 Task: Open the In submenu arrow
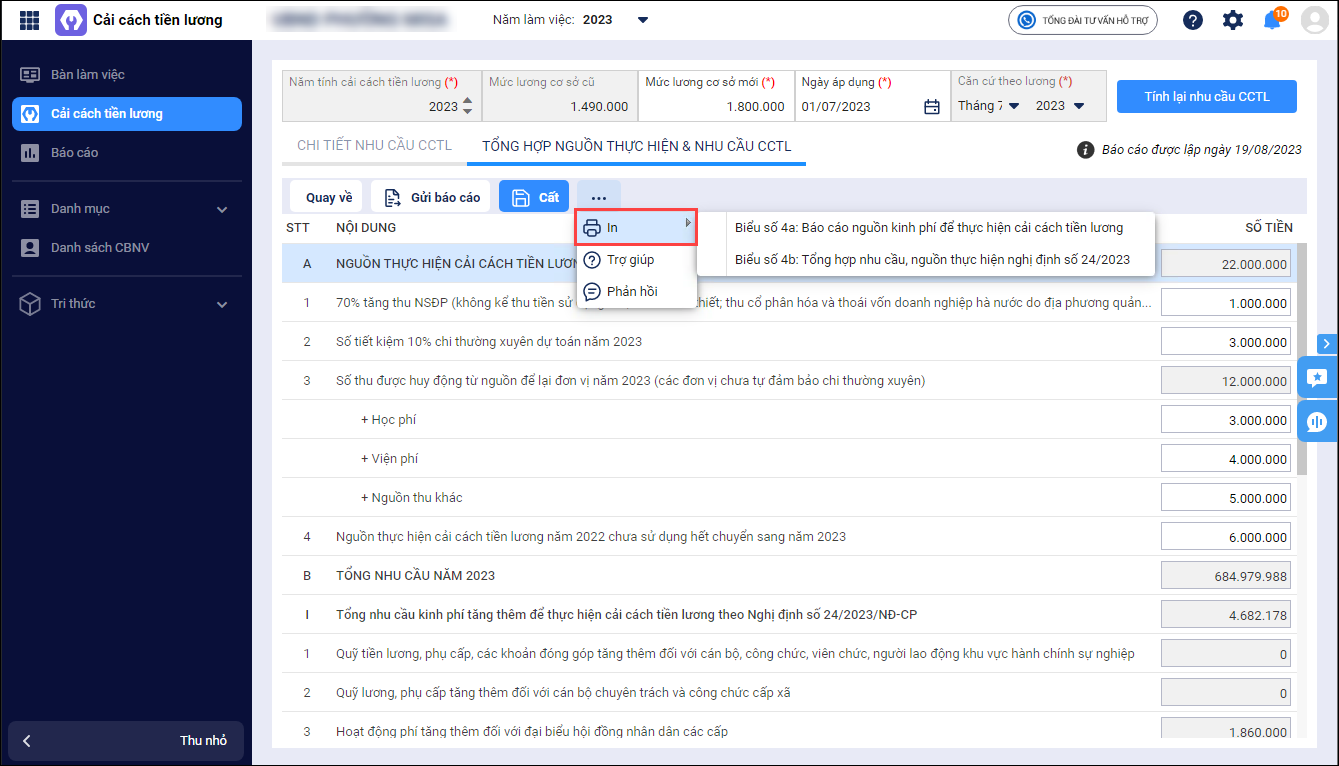click(x=688, y=223)
